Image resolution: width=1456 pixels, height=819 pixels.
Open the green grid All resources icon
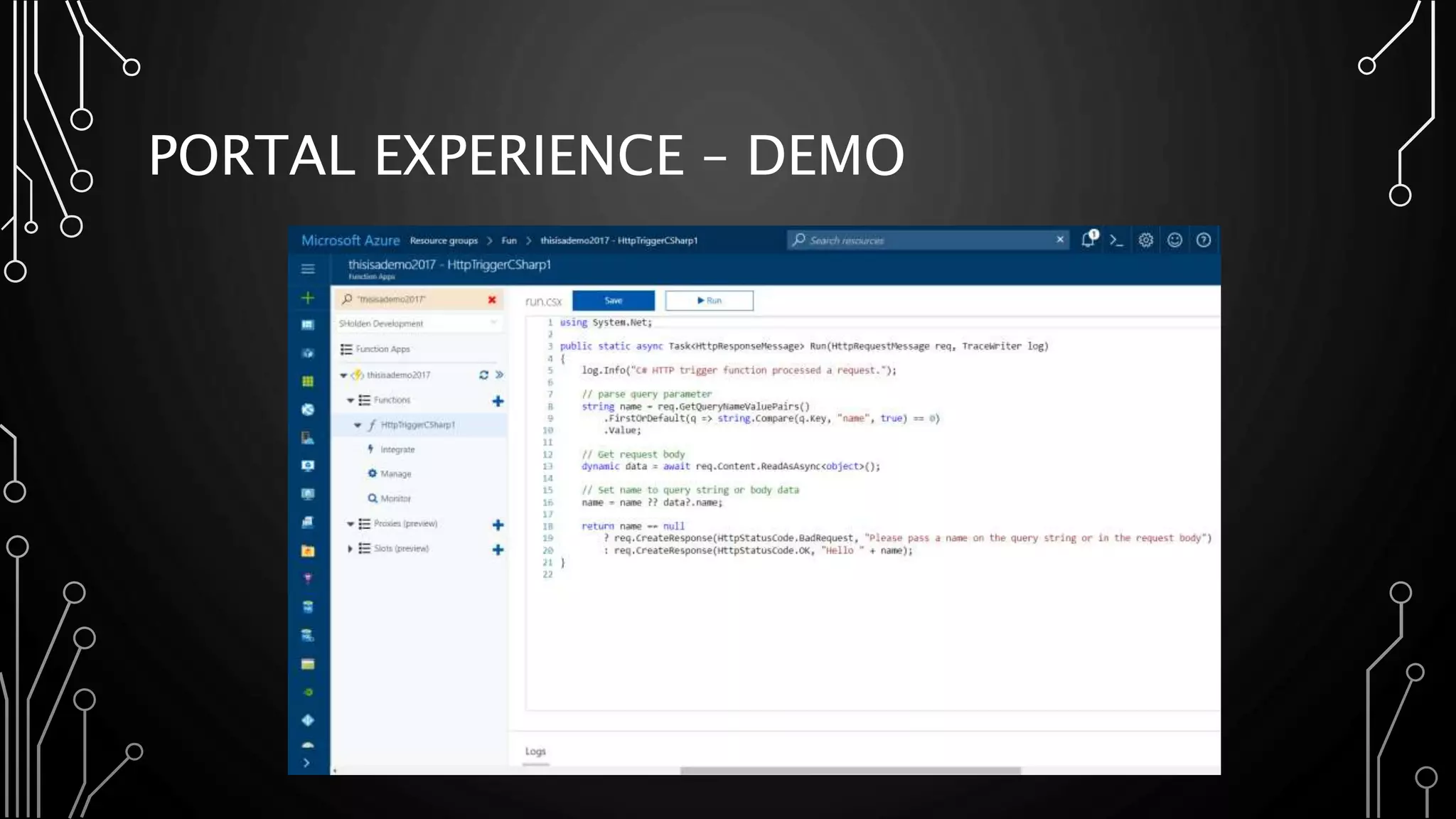pyautogui.click(x=308, y=382)
